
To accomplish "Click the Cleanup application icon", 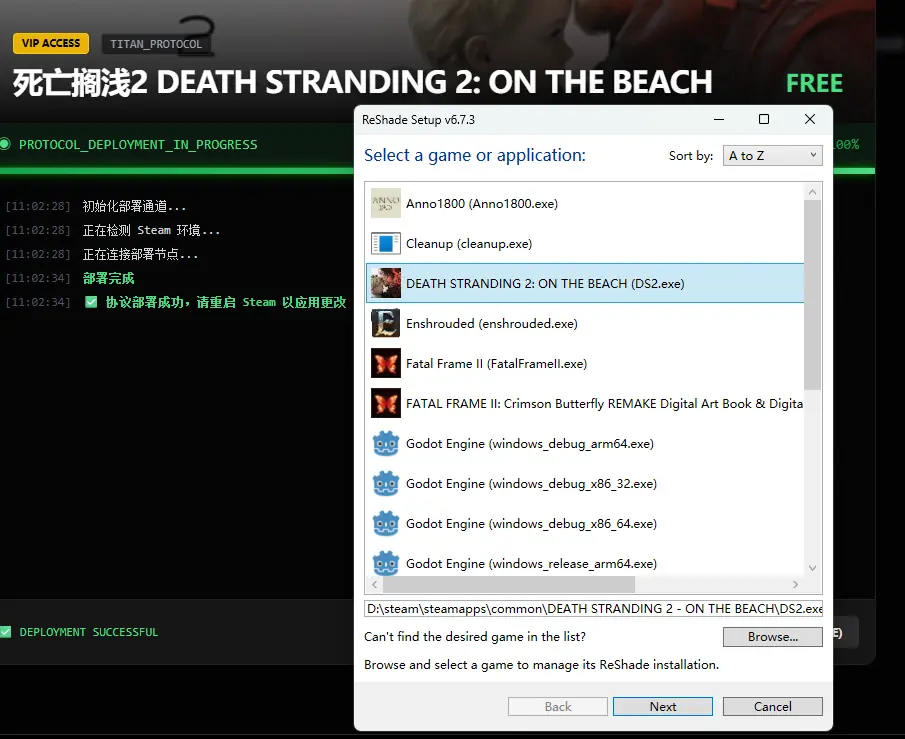I will 386,244.
